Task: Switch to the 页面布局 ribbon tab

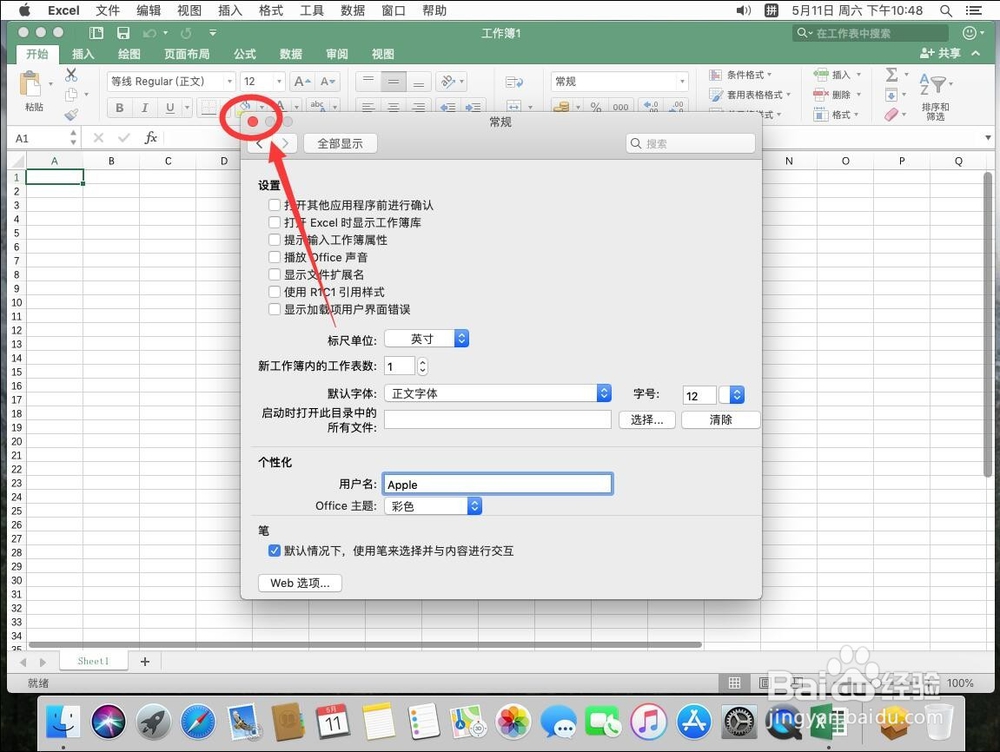Action: (x=186, y=54)
